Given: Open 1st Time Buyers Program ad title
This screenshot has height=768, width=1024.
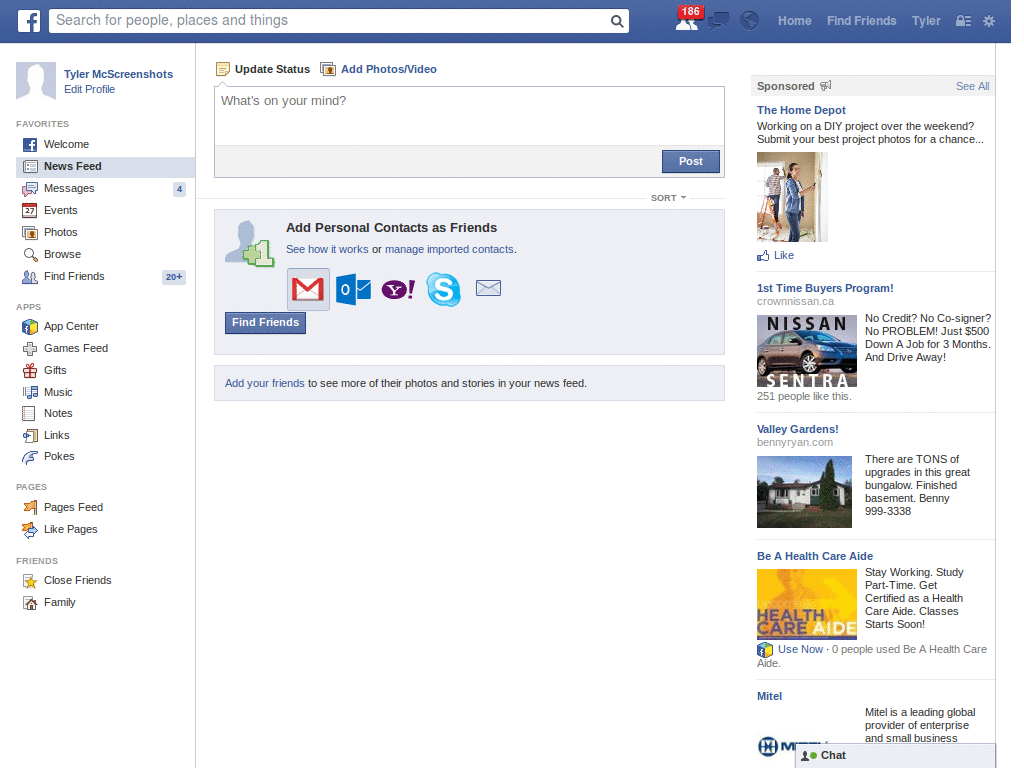Looking at the screenshot, I should pyautogui.click(x=825, y=288).
